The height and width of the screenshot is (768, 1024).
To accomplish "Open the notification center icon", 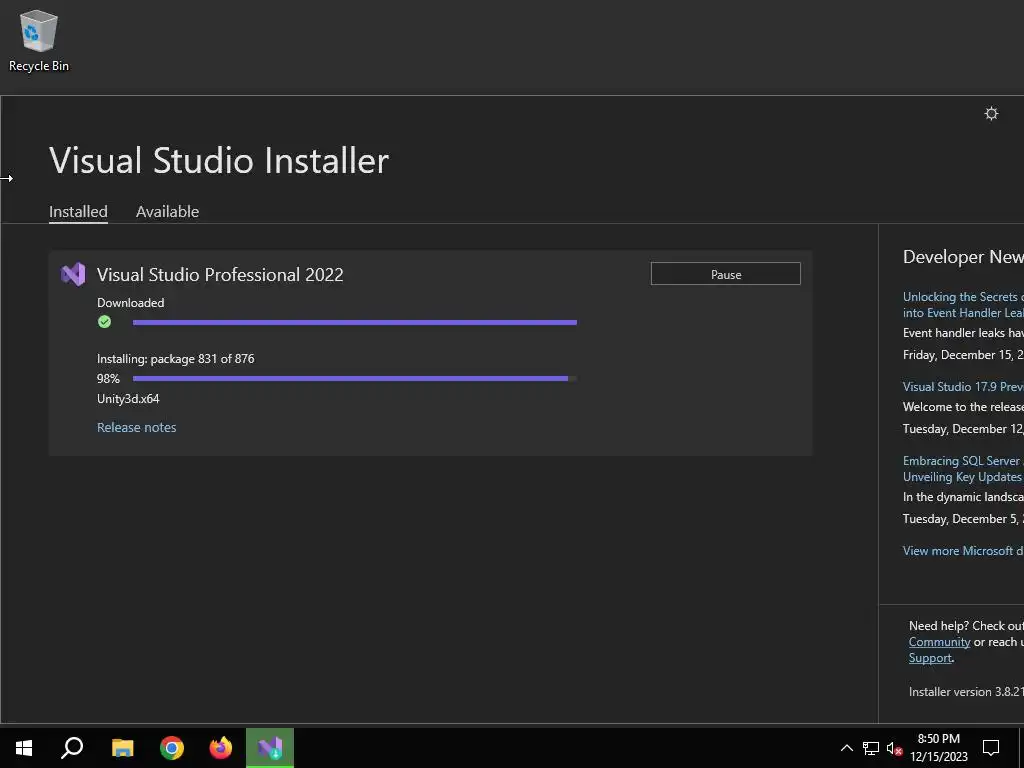I will coord(991,748).
